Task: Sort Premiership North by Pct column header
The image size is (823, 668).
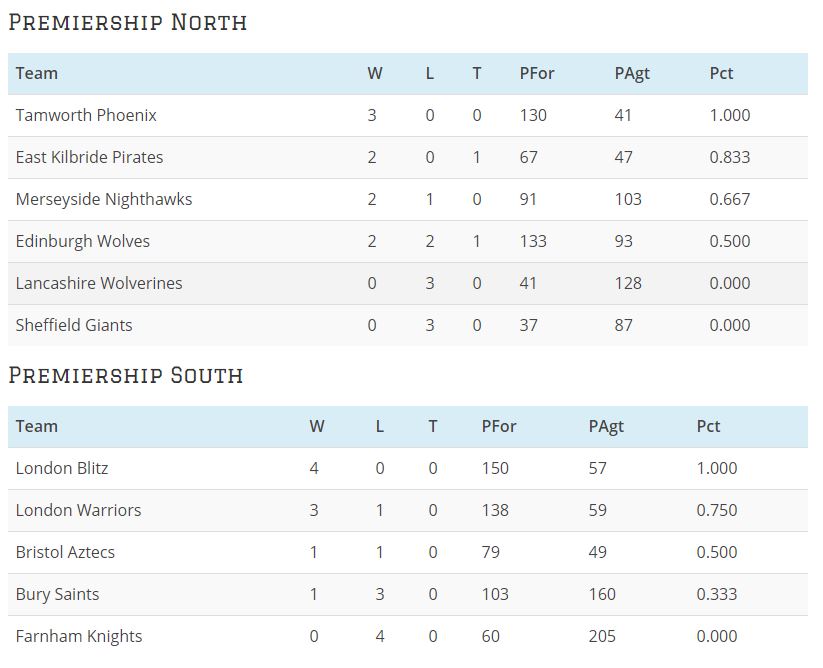Action: (x=721, y=73)
